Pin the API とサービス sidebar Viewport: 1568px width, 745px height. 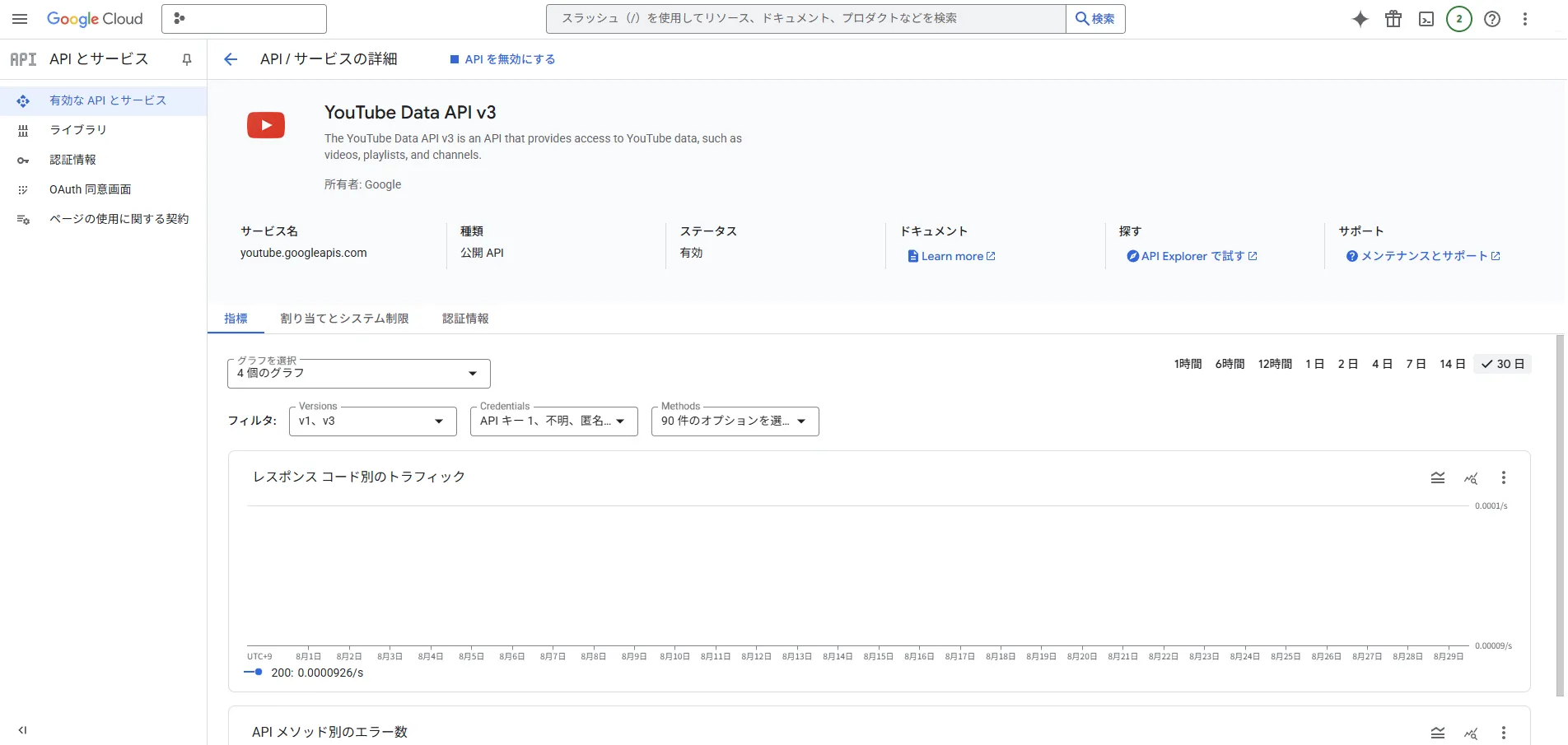click(x=187, y=59)
